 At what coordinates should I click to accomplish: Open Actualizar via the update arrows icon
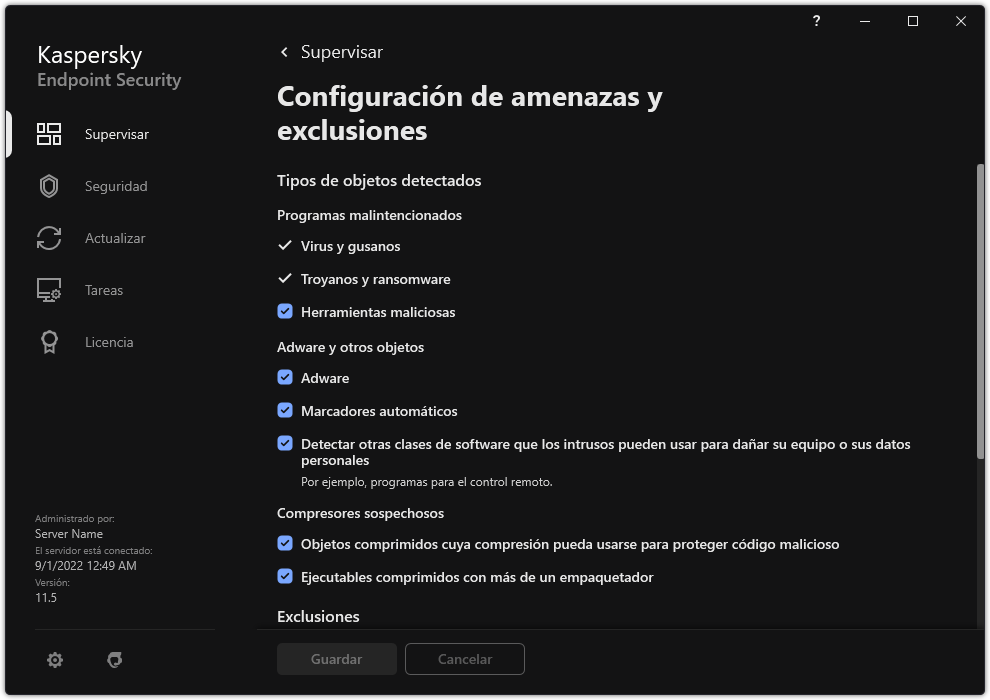(48, 237)
